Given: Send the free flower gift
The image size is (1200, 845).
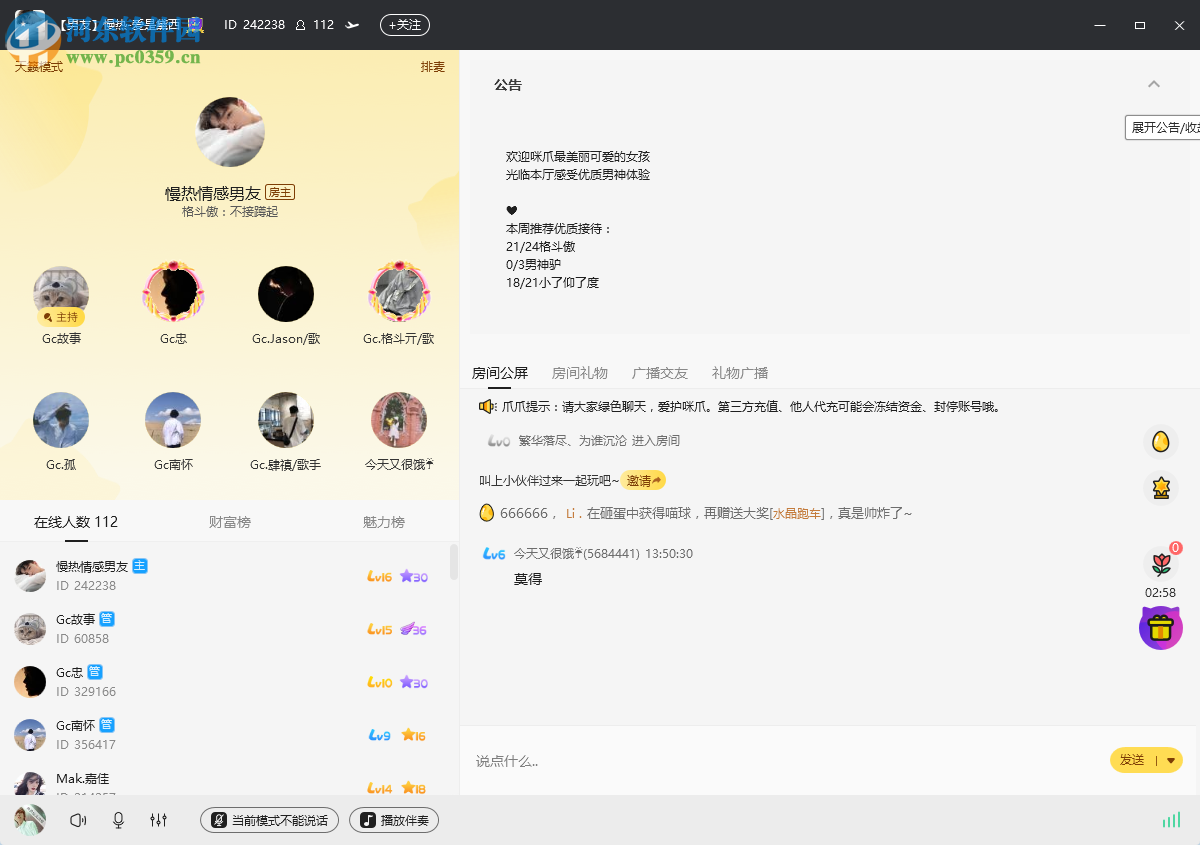Looking at the screenshot, I should point(1160,563).
